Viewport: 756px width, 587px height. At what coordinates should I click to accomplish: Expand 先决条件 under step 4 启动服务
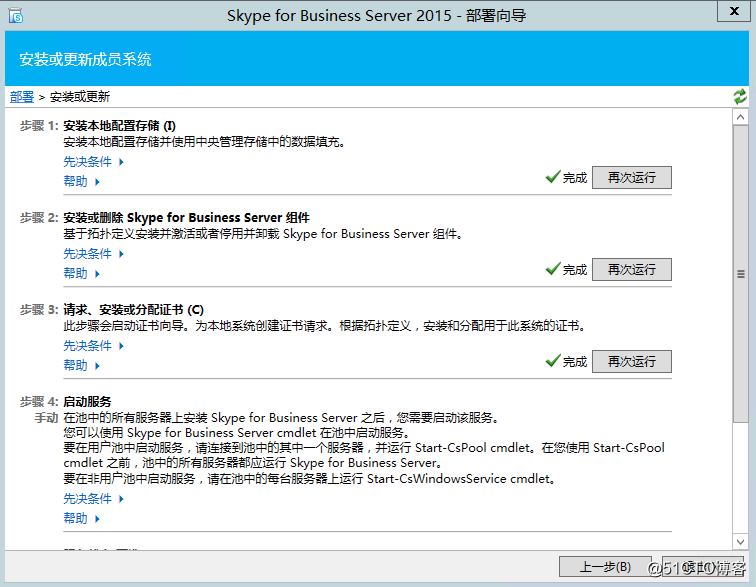click(x=94, y=499)
